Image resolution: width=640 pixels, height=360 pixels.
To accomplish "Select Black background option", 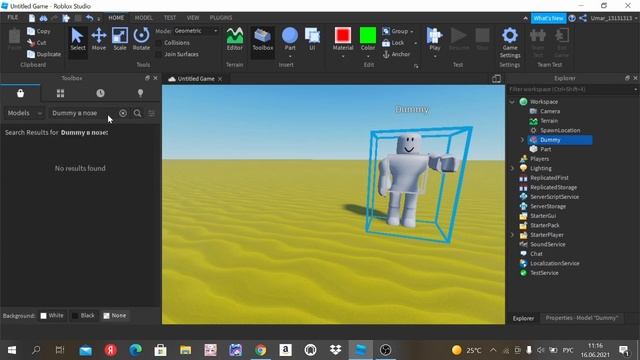I will click(x=83, y=316).
